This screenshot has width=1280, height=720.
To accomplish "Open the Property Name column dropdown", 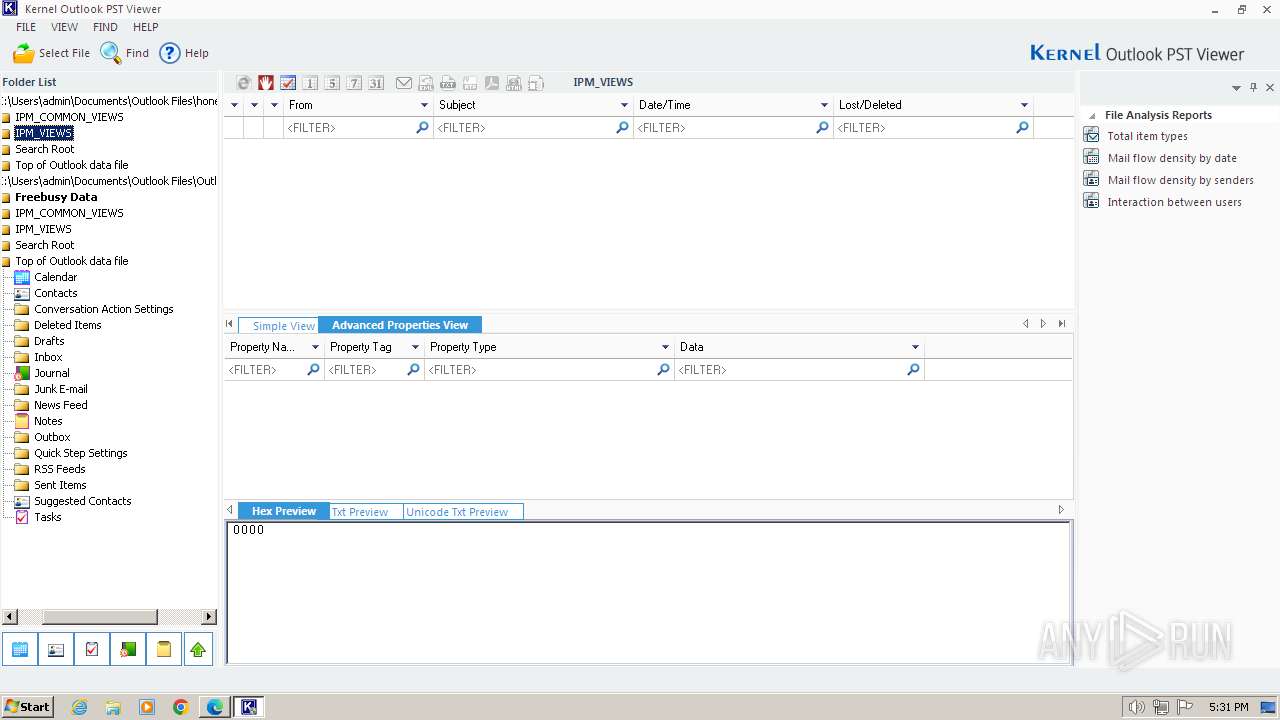I will coord(315,347).
